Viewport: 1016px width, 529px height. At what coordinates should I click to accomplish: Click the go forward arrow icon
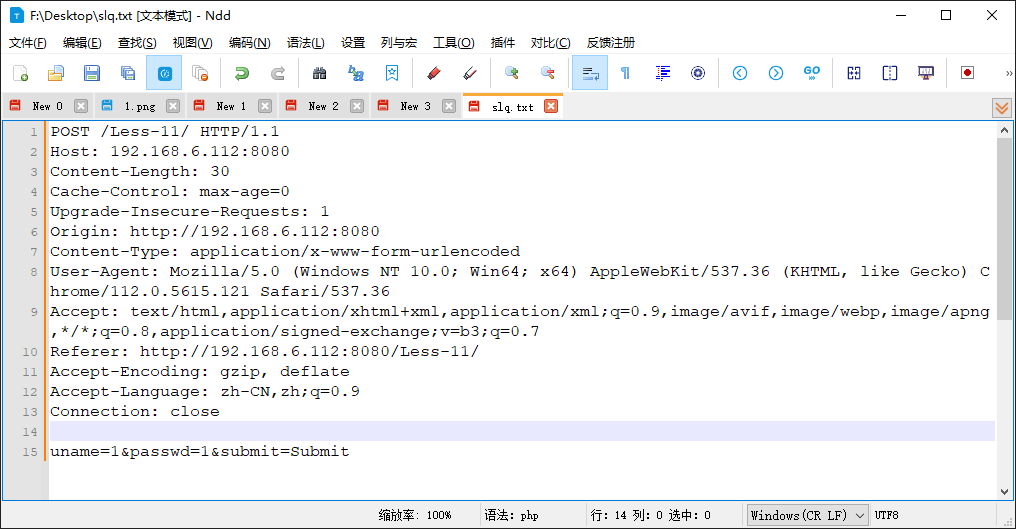(x=776, y=73)
